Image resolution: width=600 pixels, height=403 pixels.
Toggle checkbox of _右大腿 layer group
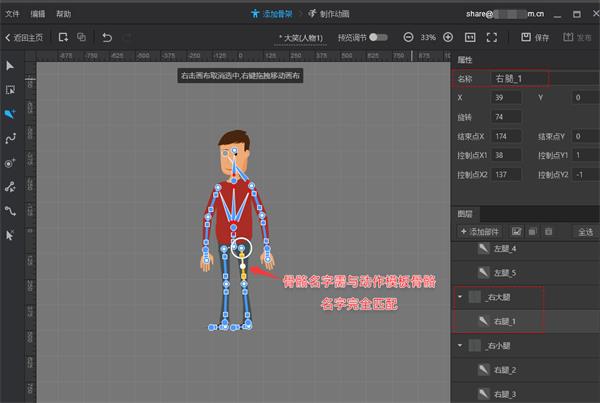(x=475, y=297)
